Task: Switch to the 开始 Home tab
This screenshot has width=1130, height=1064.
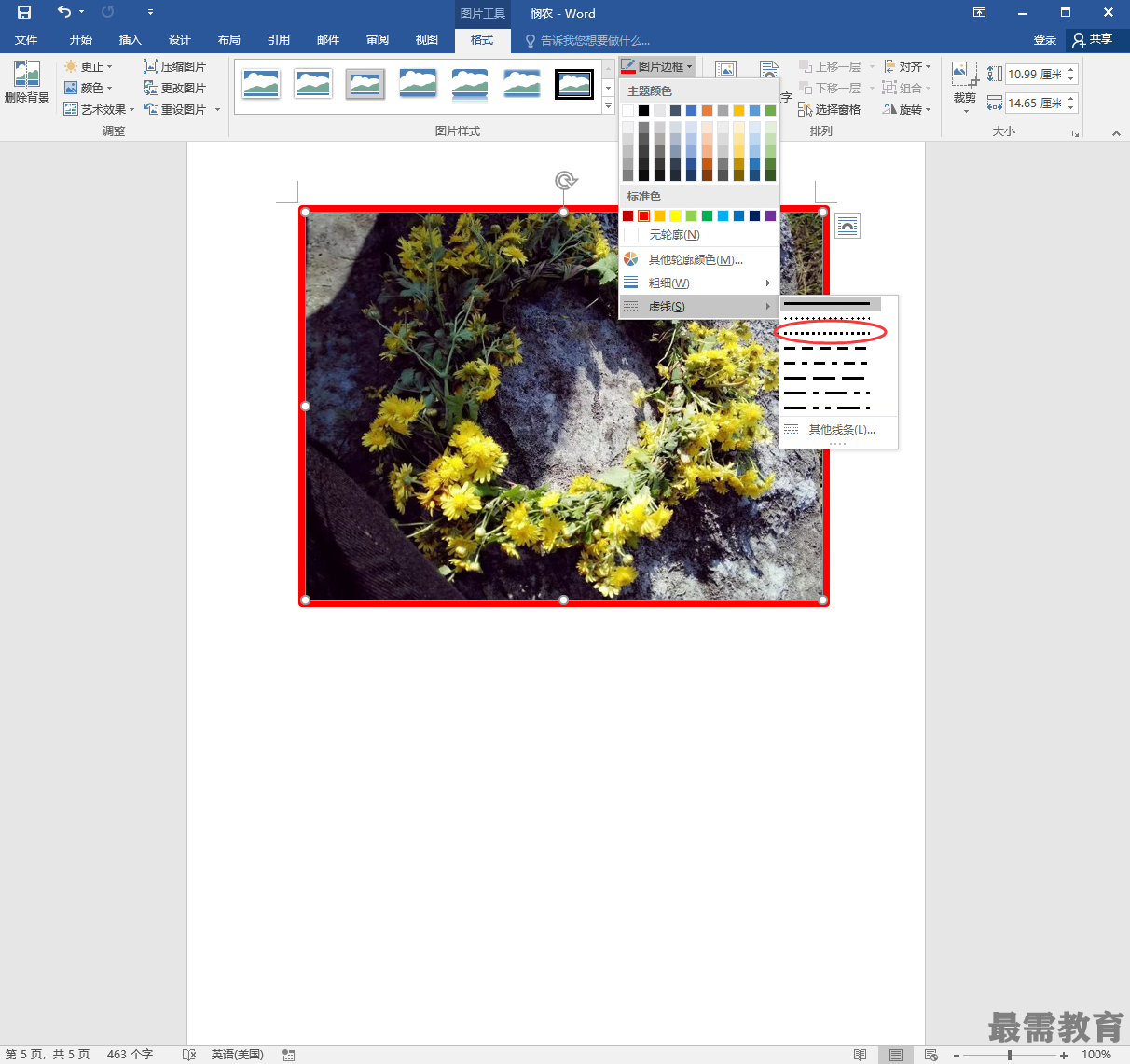Action: click(80, 39)
